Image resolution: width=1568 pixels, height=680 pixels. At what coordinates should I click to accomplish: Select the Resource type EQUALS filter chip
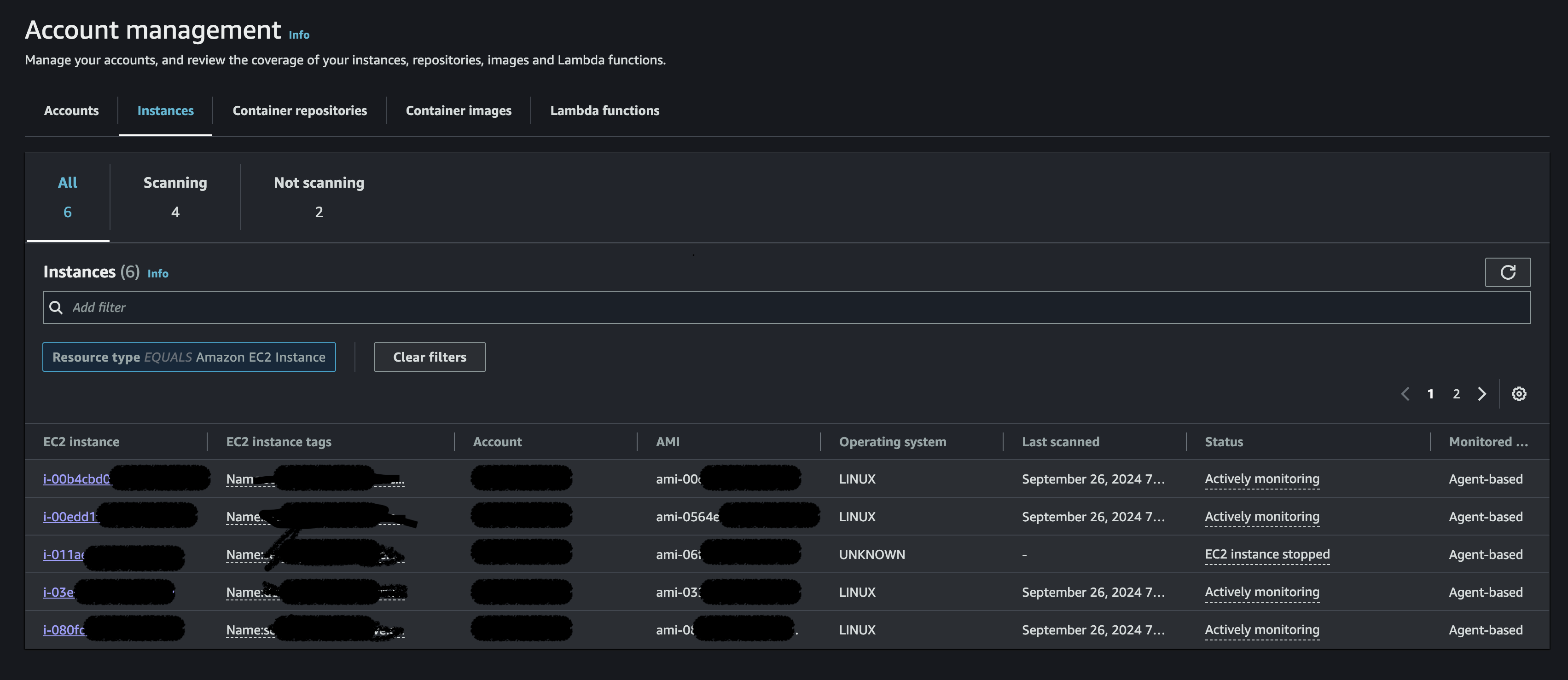point(189,357)
